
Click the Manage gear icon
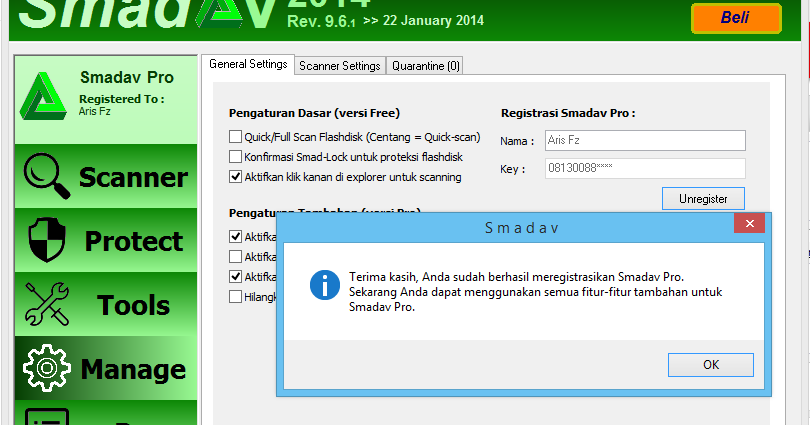click(46, 368)
